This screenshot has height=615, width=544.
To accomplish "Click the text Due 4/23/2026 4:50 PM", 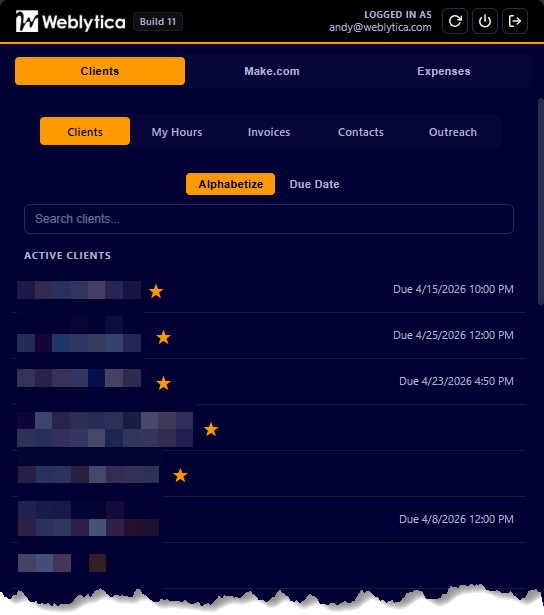I will click(x=457, y=381).
